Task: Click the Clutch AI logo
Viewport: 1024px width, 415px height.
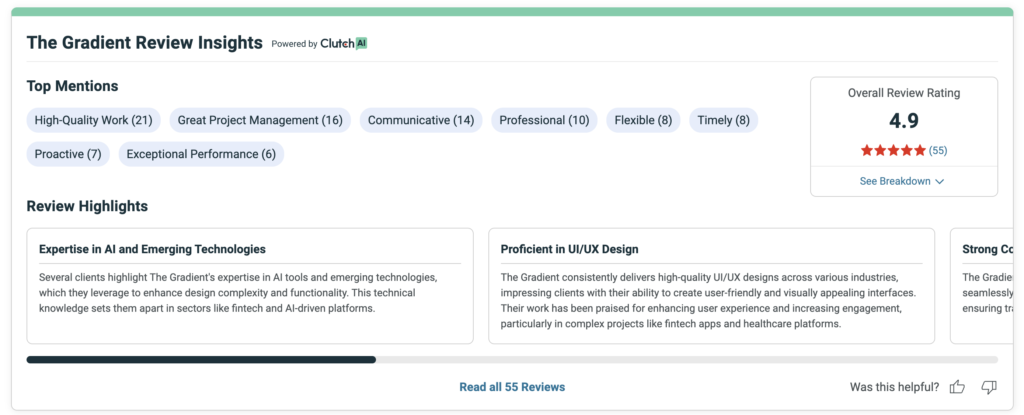Action: click(344, 44)
